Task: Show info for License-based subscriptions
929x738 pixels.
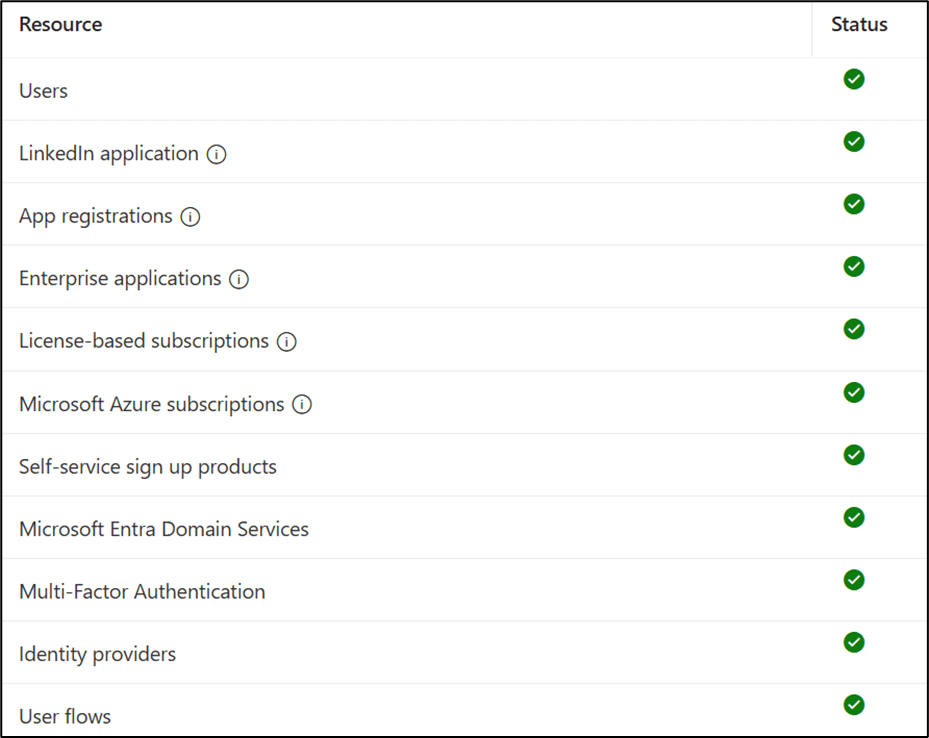Action: pos(286,342)
